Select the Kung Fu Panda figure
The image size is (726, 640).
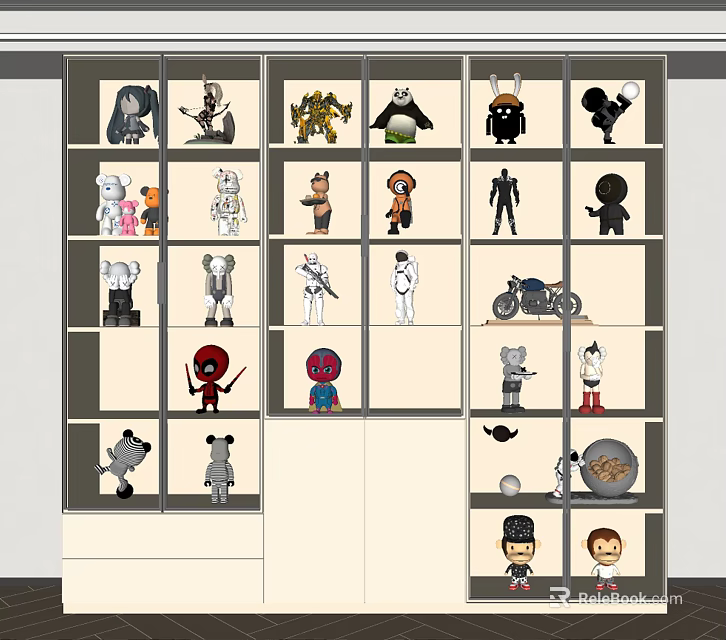401,115
